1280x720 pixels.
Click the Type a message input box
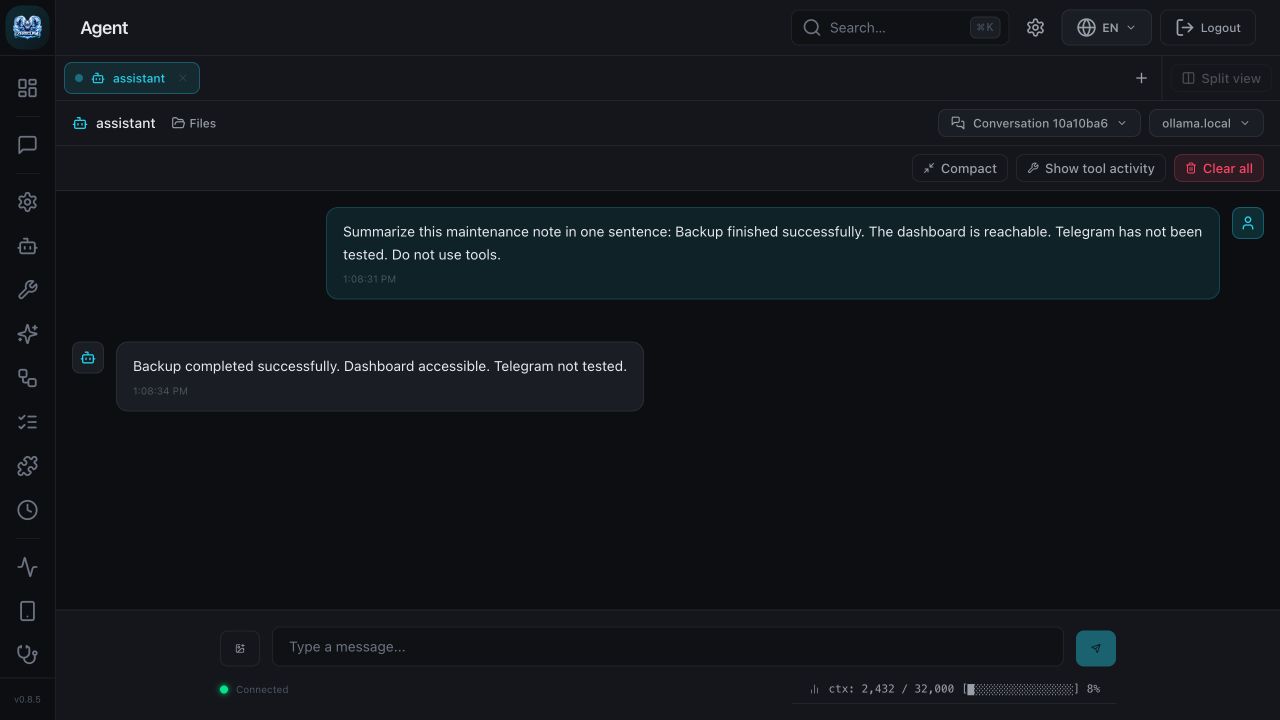click(668, 647)
